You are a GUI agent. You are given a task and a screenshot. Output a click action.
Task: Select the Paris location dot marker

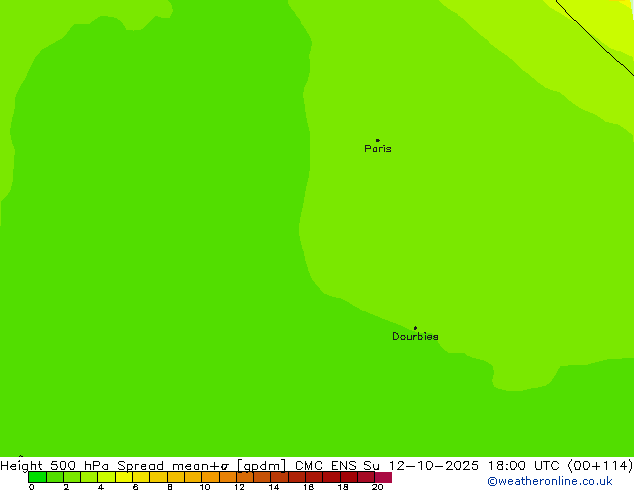(378, 140)
